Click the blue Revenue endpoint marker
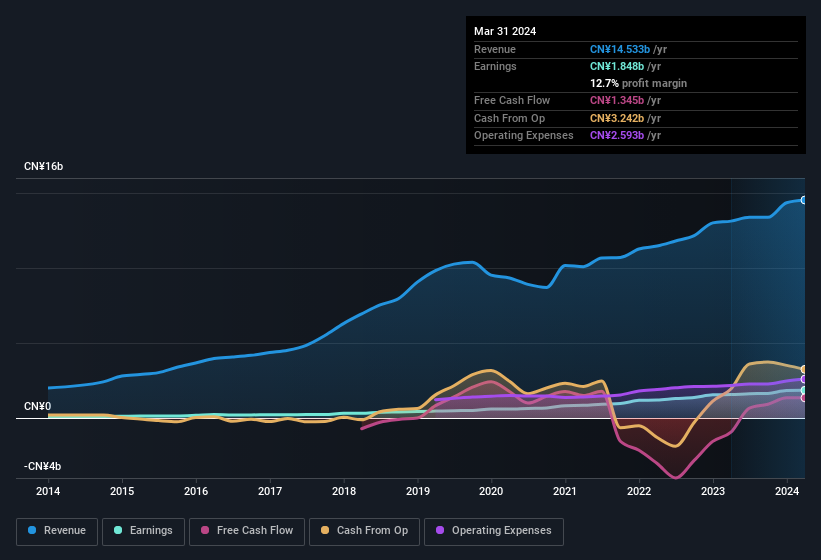The width and height of the screenshot is (821, 560). coord(803,200)
